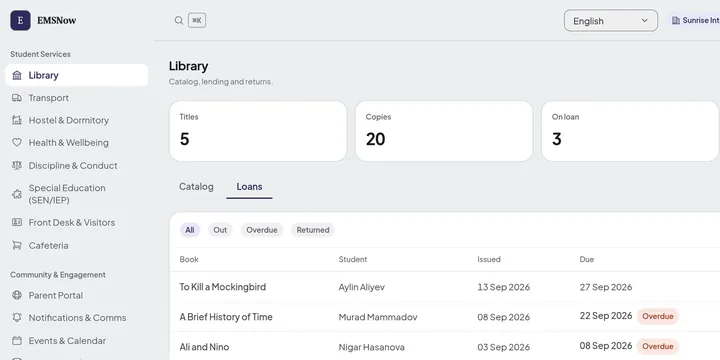The height and width of the screenshot is (360, 720).
Task: Click student Aylin Aliyev
Action: [361, 287]
